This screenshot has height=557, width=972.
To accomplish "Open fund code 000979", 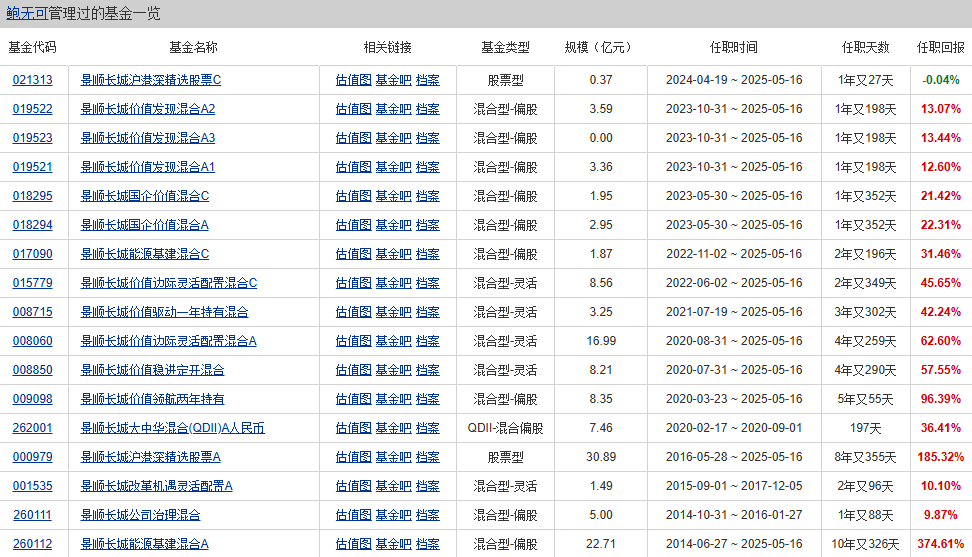I will click(x=32, y=457).
